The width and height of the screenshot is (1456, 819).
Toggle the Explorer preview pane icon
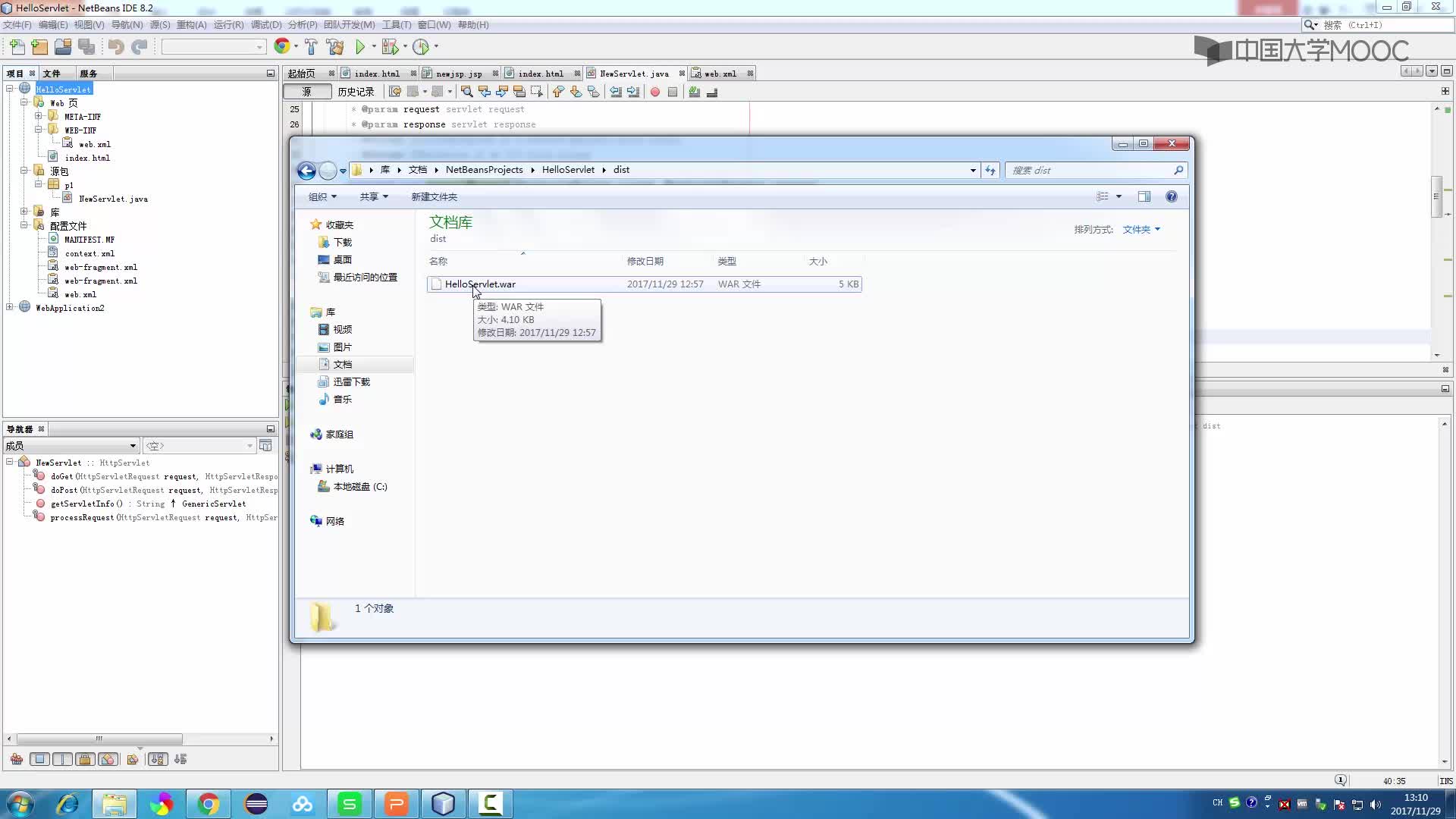pos(1144,197)
